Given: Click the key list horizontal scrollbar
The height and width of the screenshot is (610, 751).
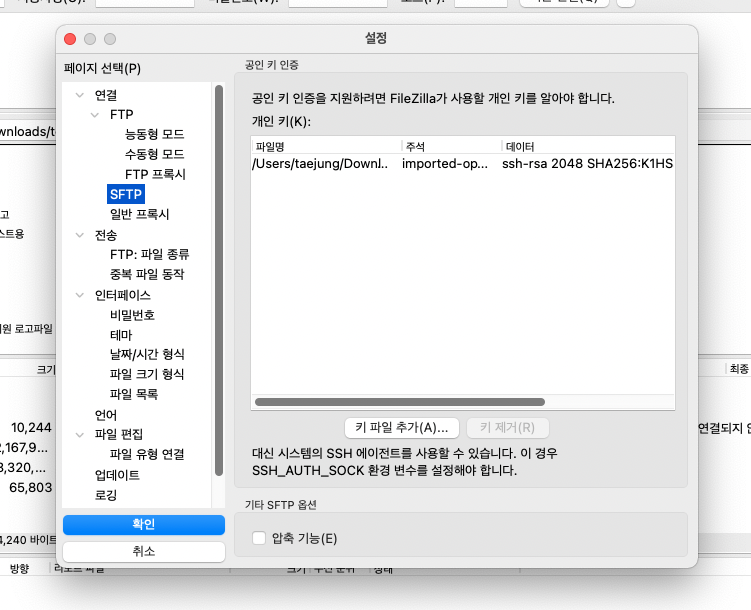Looking at the screenshot, I should pyautogui.click(x=400, y=402).
